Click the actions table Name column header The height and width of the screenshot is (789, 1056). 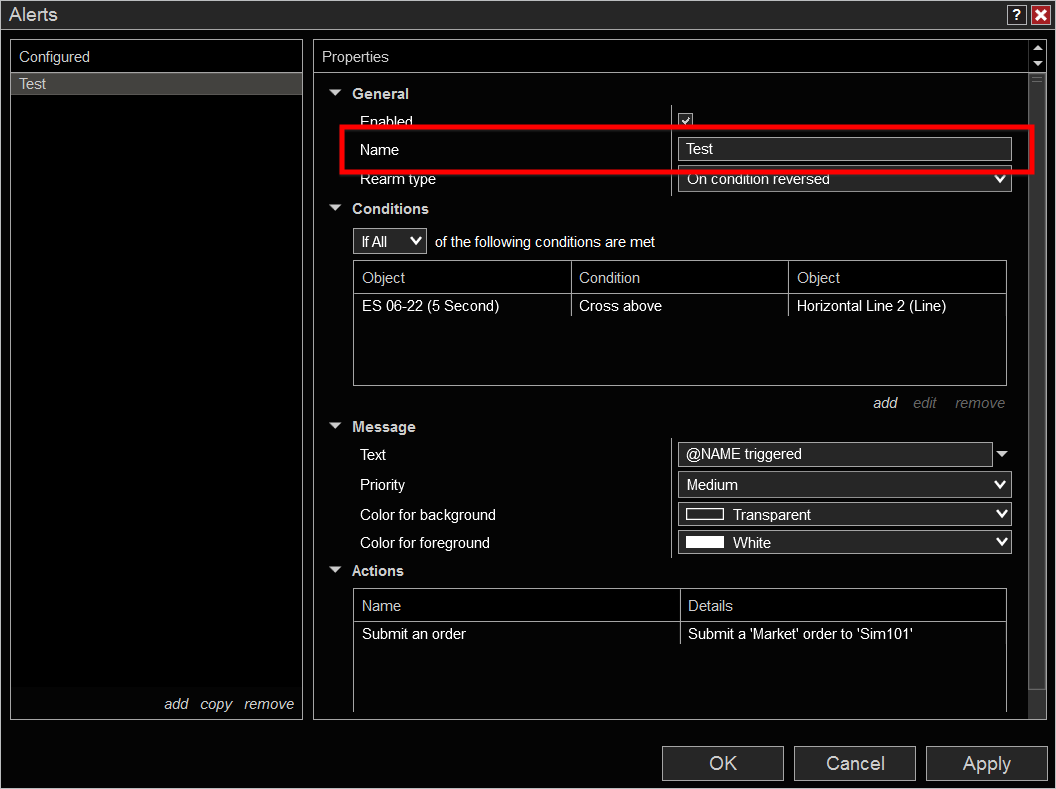pos(517,605)
